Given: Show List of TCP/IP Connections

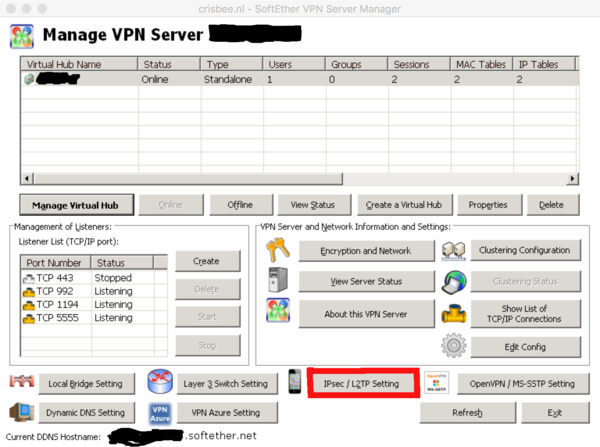Looking at the screenshot, I should (x=525, y=313).
